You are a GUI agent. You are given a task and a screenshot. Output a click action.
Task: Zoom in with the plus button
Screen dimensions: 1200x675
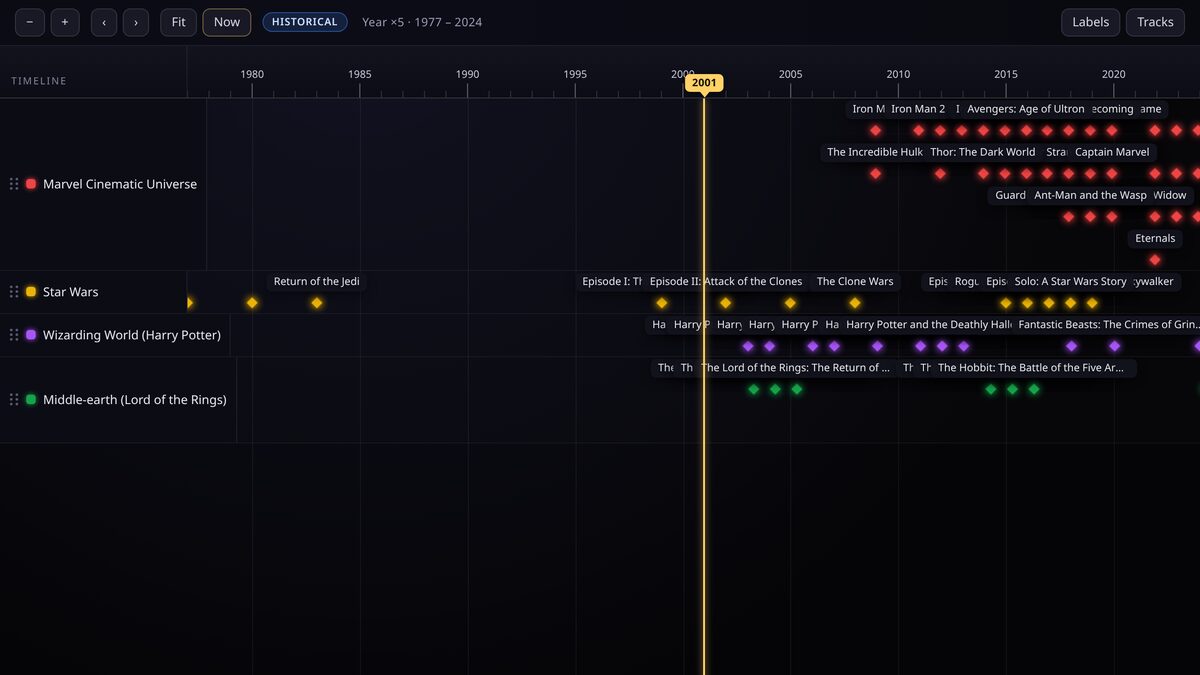[65, 22]
